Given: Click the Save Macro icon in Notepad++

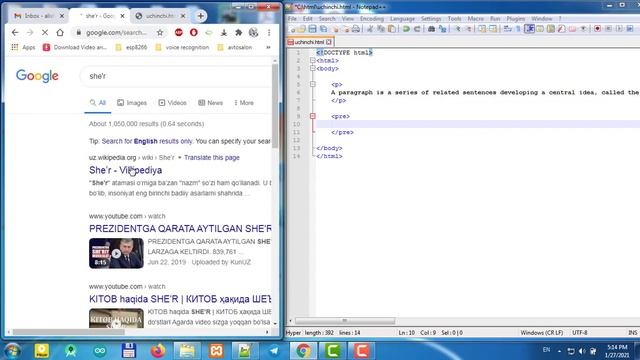Looking at the screenshot, I should pos(630,29).
